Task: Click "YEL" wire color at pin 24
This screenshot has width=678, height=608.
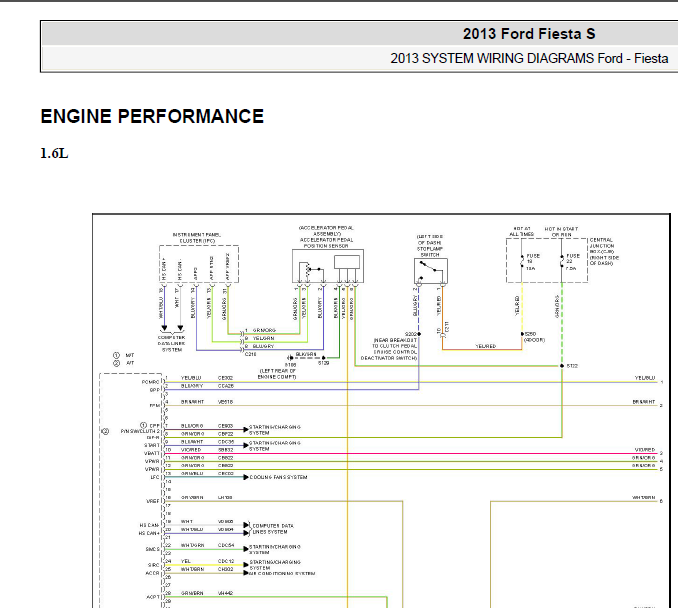Action: coord(185,561)
